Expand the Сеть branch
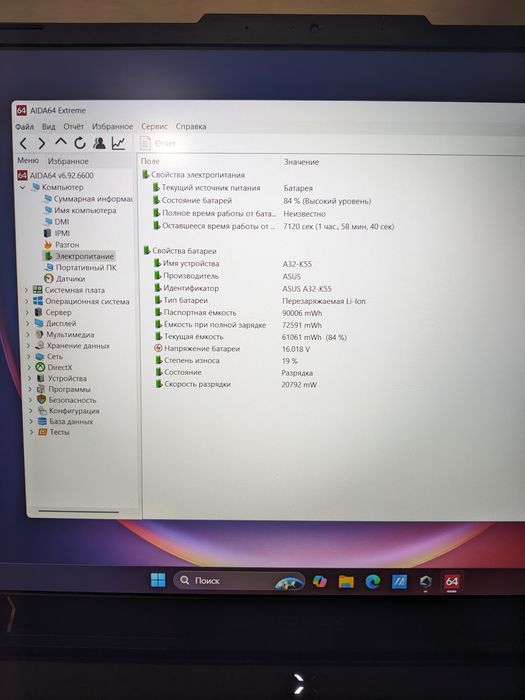Viewport: 525px width, 700px height. coord(29,357)
